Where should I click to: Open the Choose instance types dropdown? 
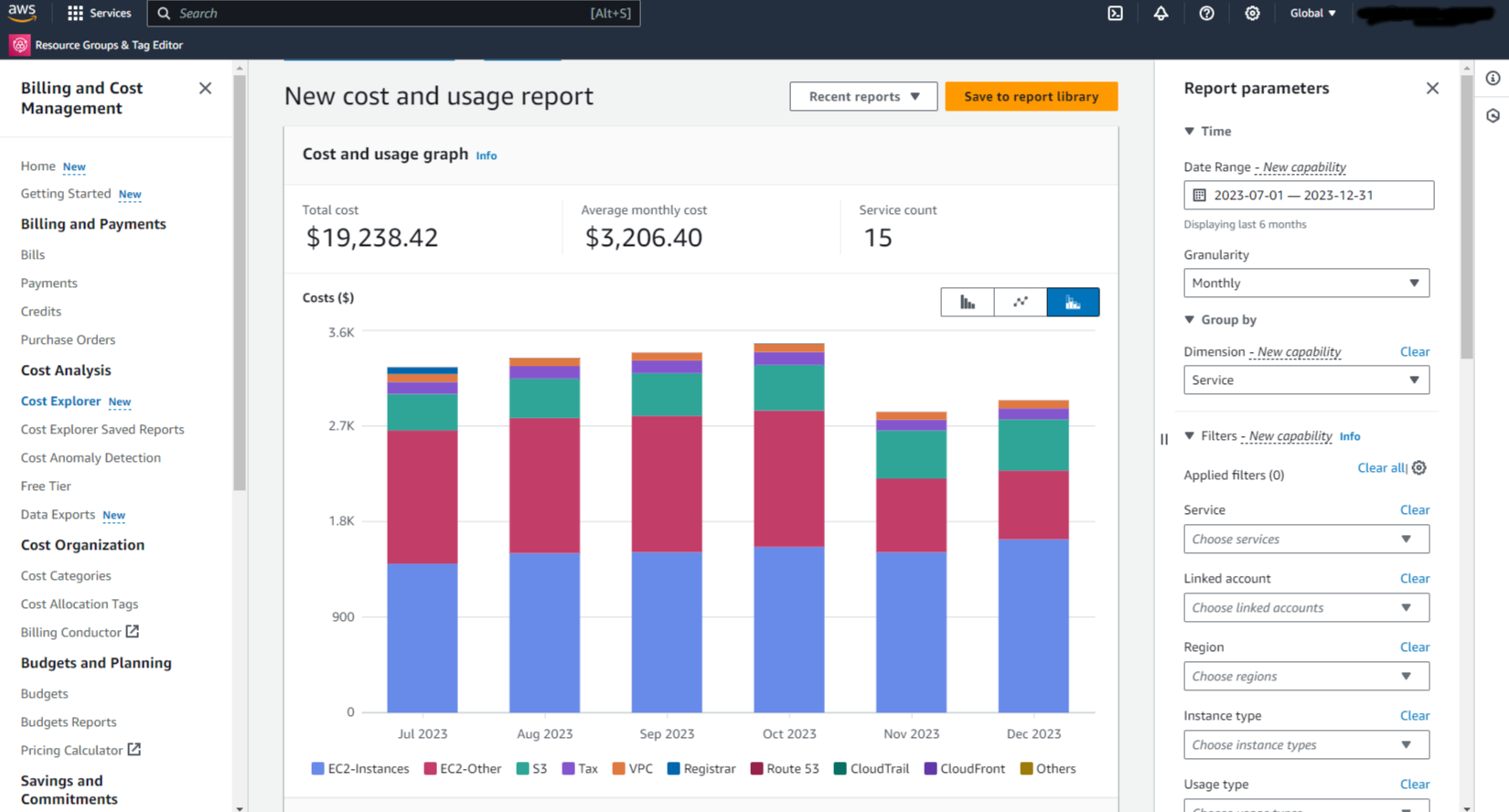click(1306, 744)
